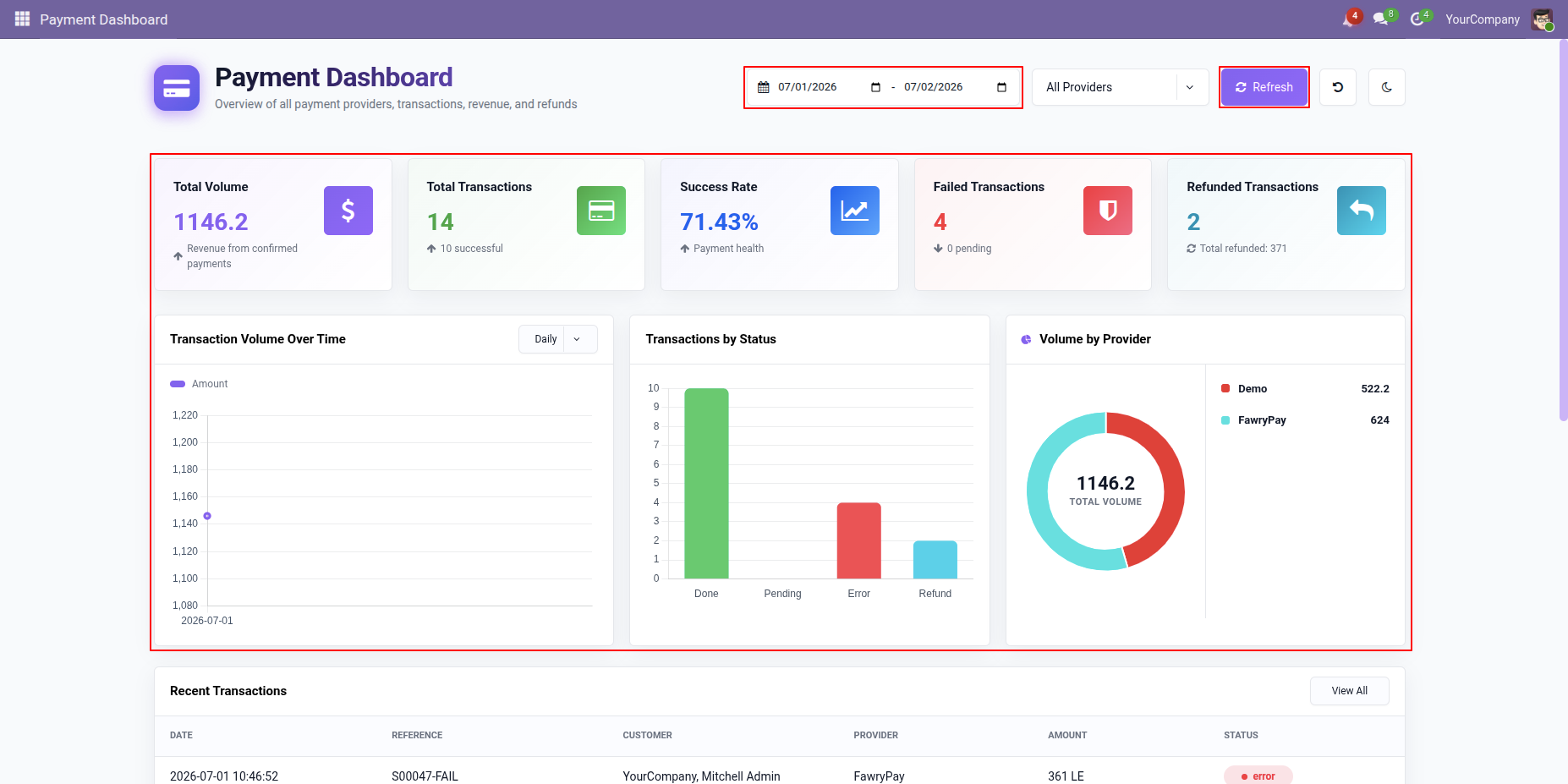1568x784 pixels.
Task: Click the Refunded Transactions reply arrow icon
Action: [1362, 211]
